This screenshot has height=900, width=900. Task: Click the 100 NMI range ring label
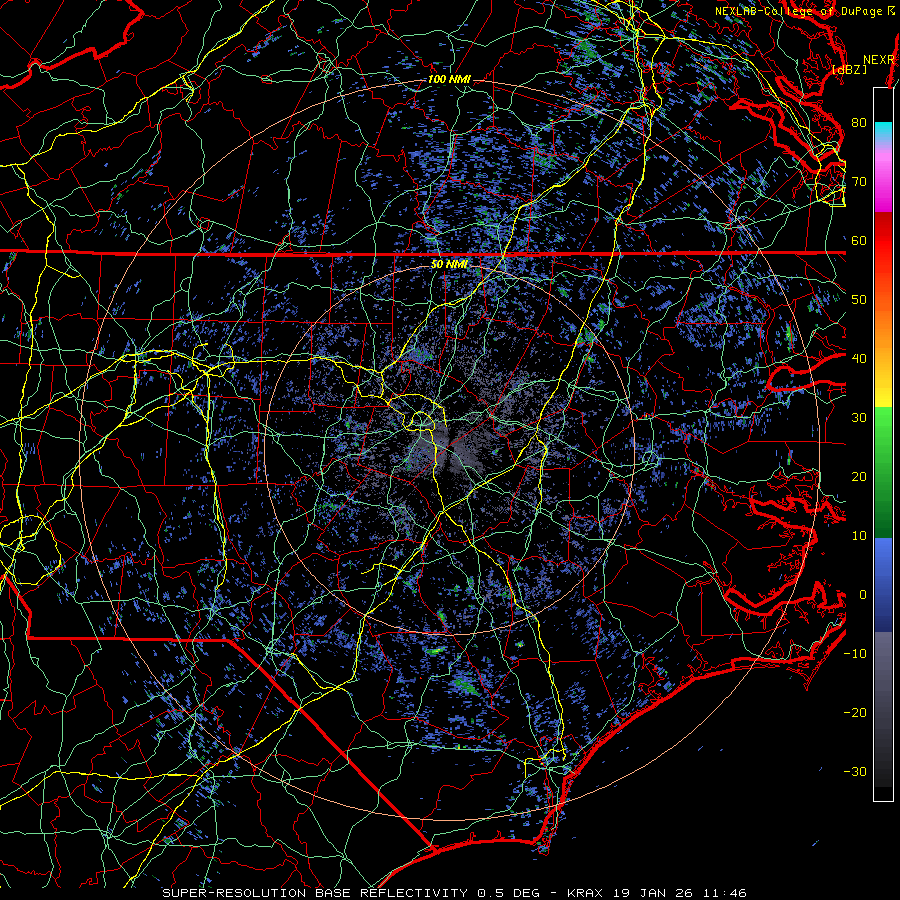449,79
